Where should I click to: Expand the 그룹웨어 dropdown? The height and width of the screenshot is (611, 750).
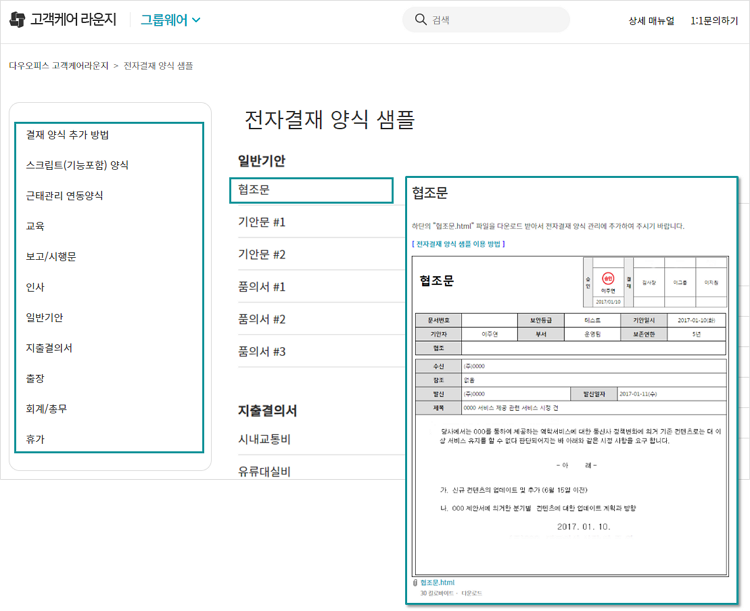click(x=170, y=20)
